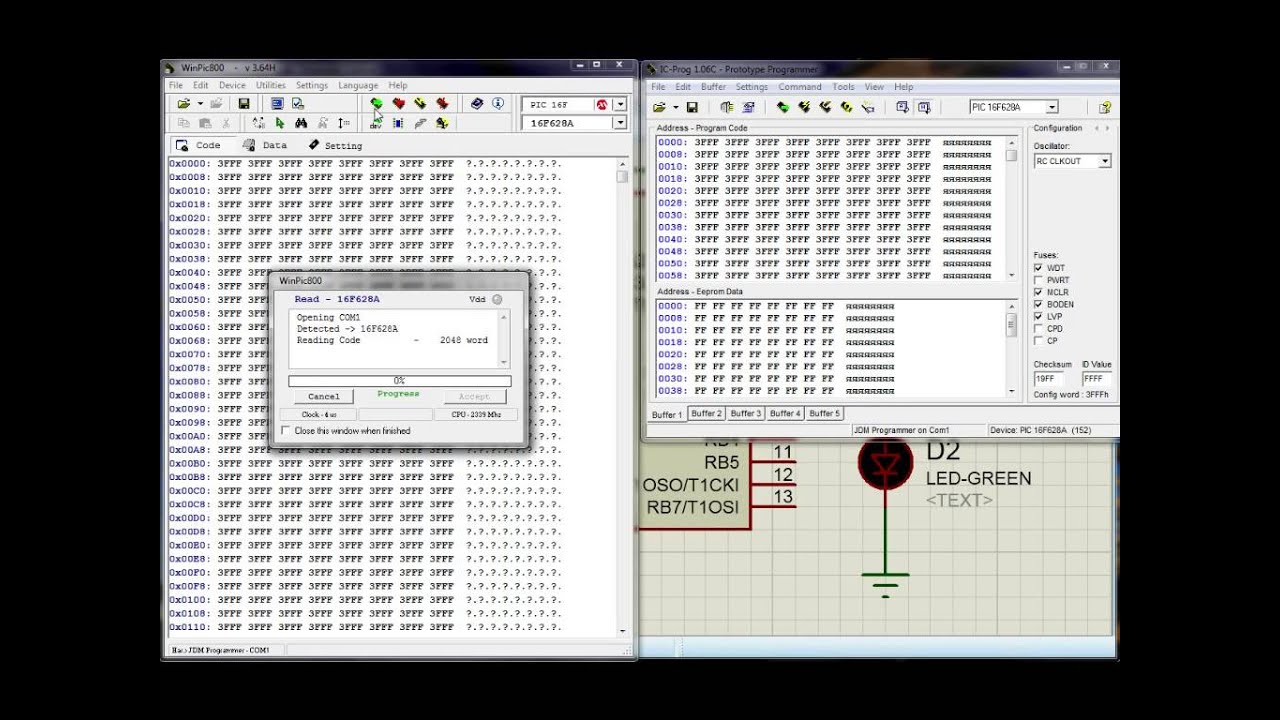Click the IC-Prog help question mark icon
Image resolution: width=1280 pixels, height=720 pixels.
tap(1105, 107)
